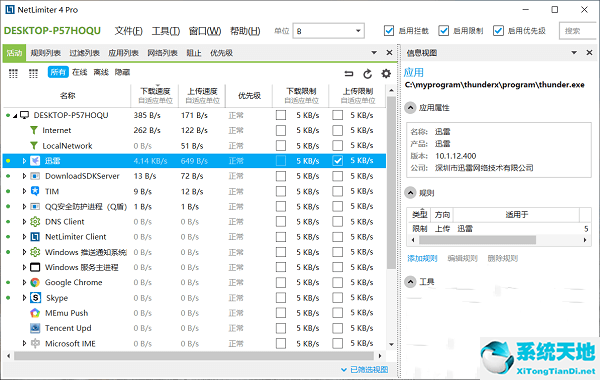The height and width of the screenshot is (380, 600).
Task: Click the DownloadSDKServer app icon
Action: pyautogui.click(x=35, y=176)
